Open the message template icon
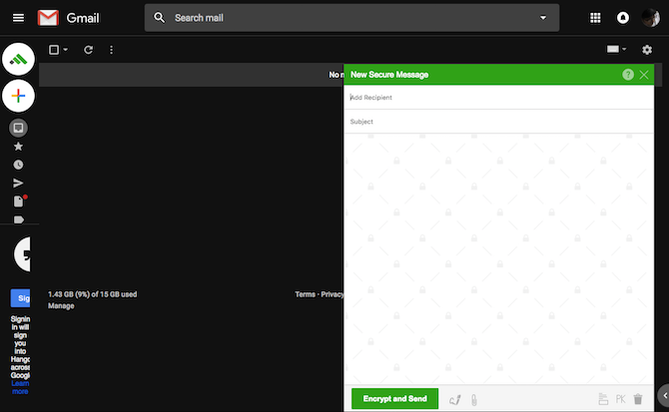This screenshot has width=669, height=412. [x=603, y=399]
